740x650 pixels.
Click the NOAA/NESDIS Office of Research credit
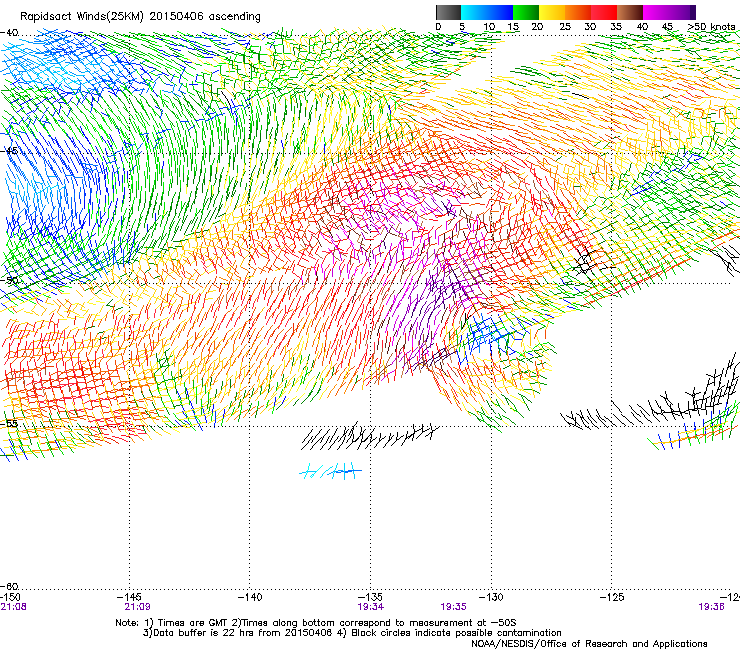(x=589, y=644)
